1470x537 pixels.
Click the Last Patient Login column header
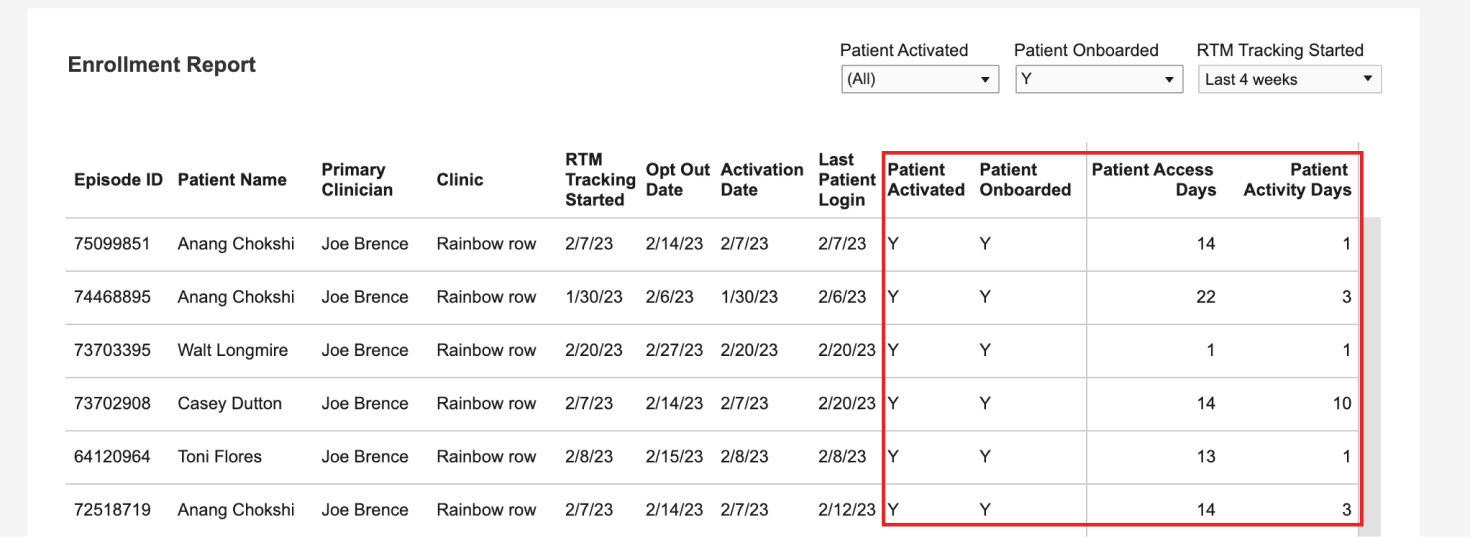click(846, 180)
